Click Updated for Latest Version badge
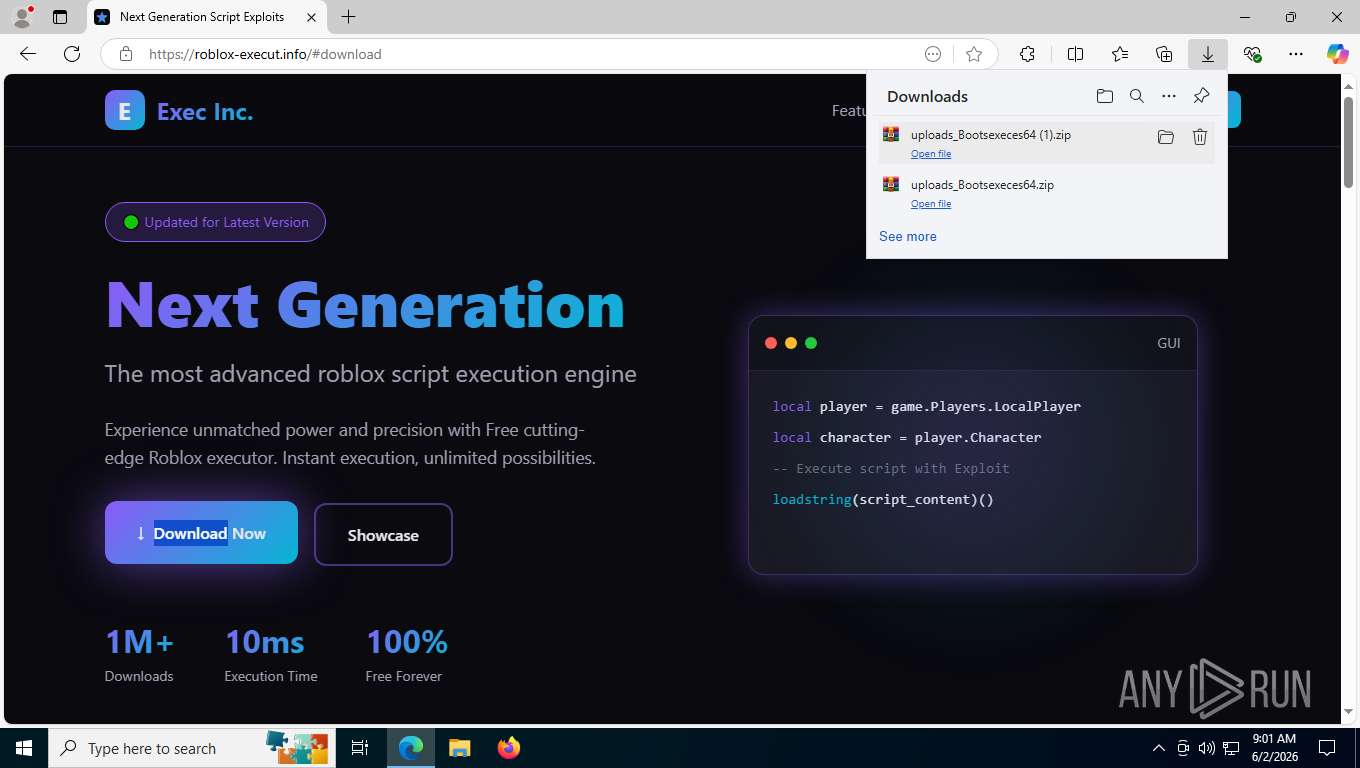The width and height of the screenshot is (1360, 768). (215, 222)
